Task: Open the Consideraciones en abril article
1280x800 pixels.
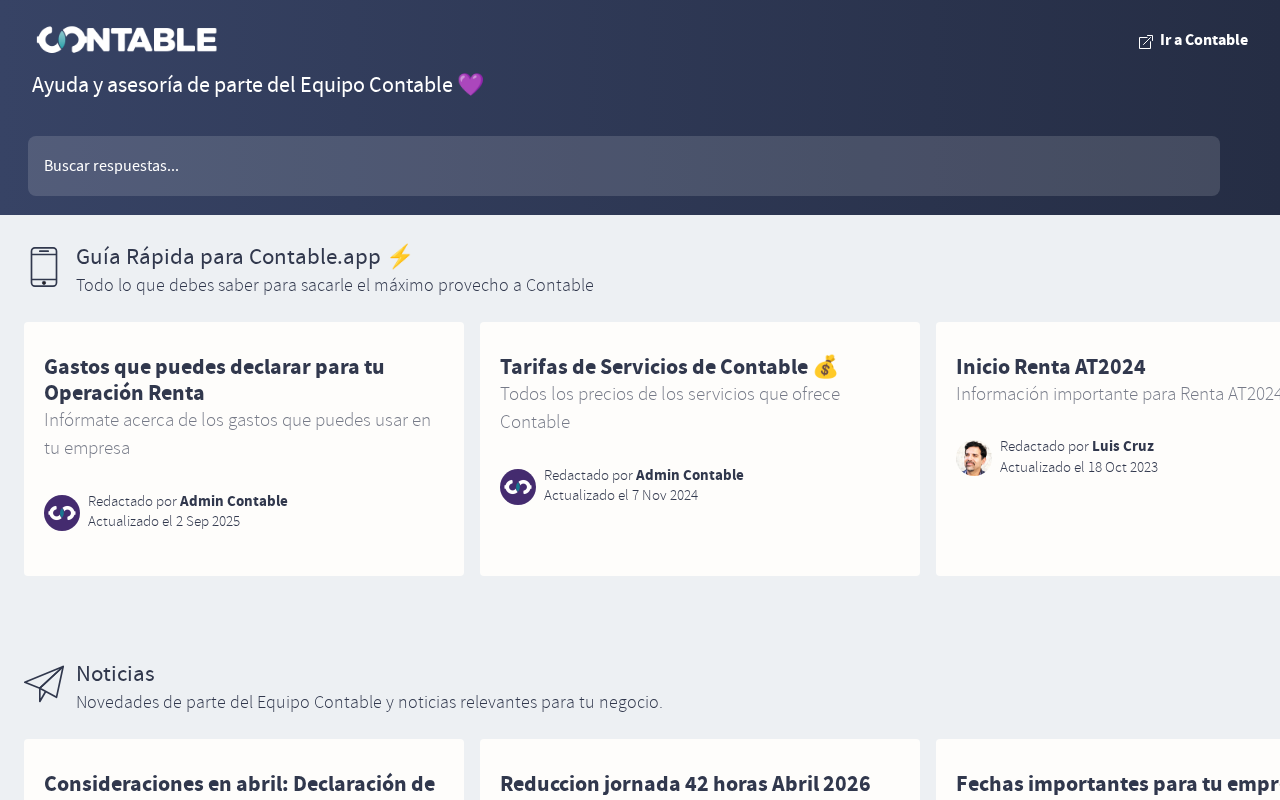Action: (239, 784)
